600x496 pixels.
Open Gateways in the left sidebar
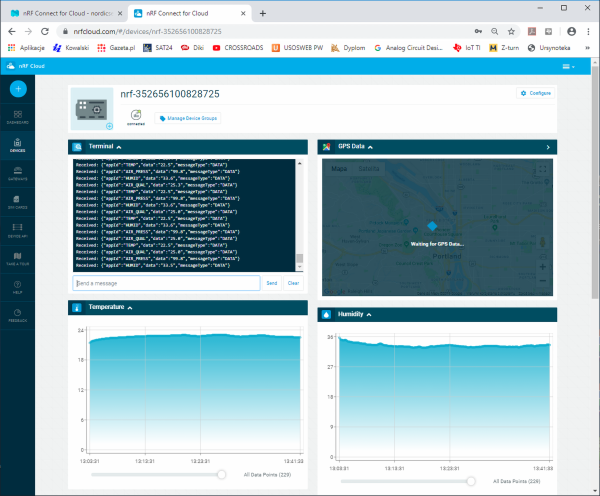(18, 173)
